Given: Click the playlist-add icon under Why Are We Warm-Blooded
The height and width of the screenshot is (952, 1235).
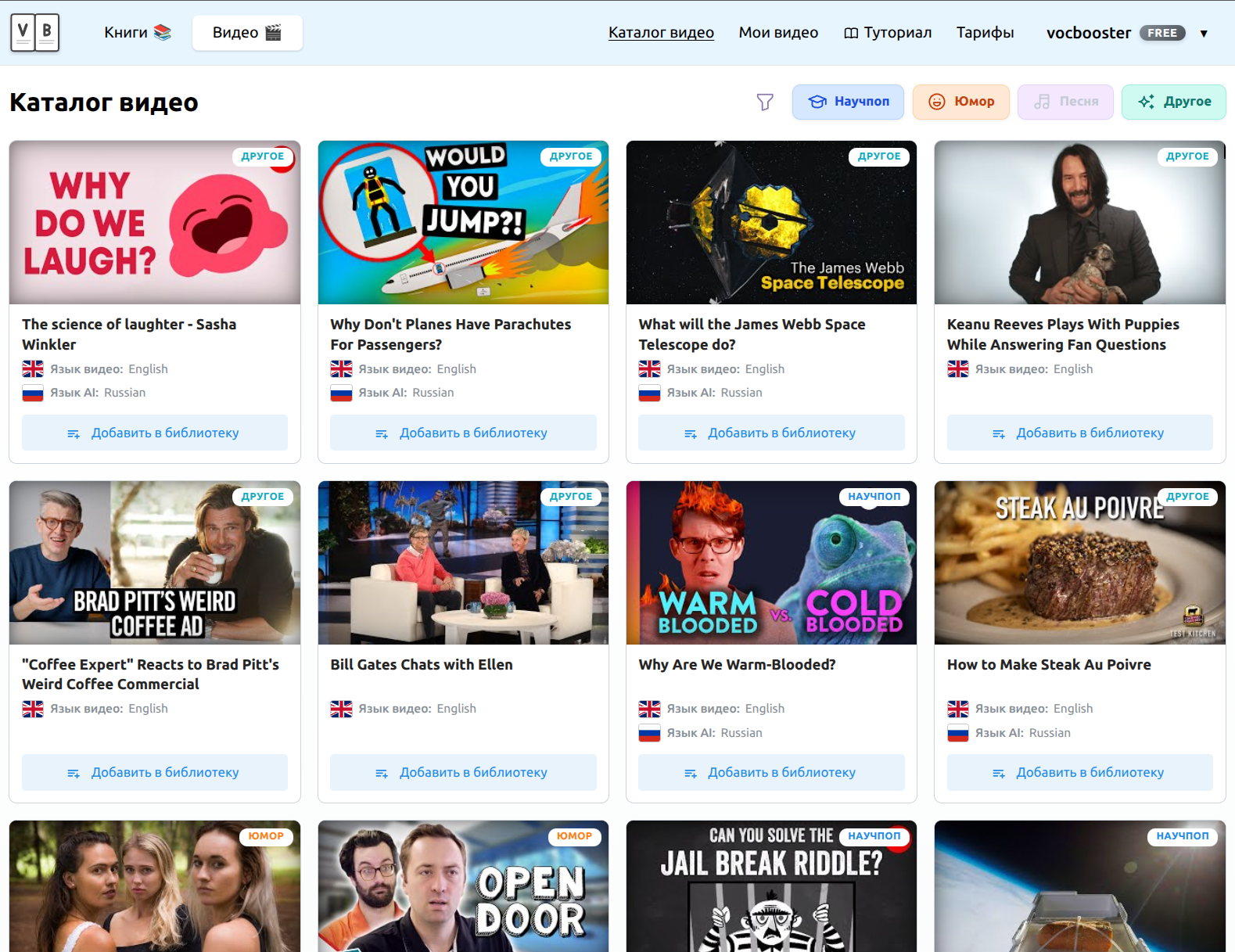Looking at the screenshot, I should [x=691, y=773].
